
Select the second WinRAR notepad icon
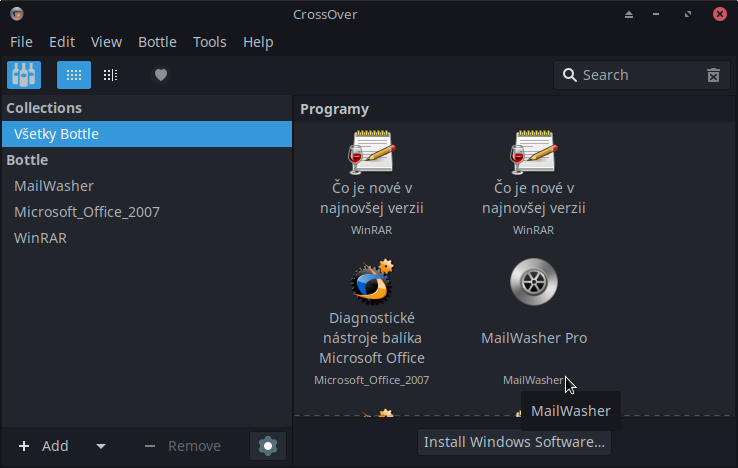coord(534,152)
